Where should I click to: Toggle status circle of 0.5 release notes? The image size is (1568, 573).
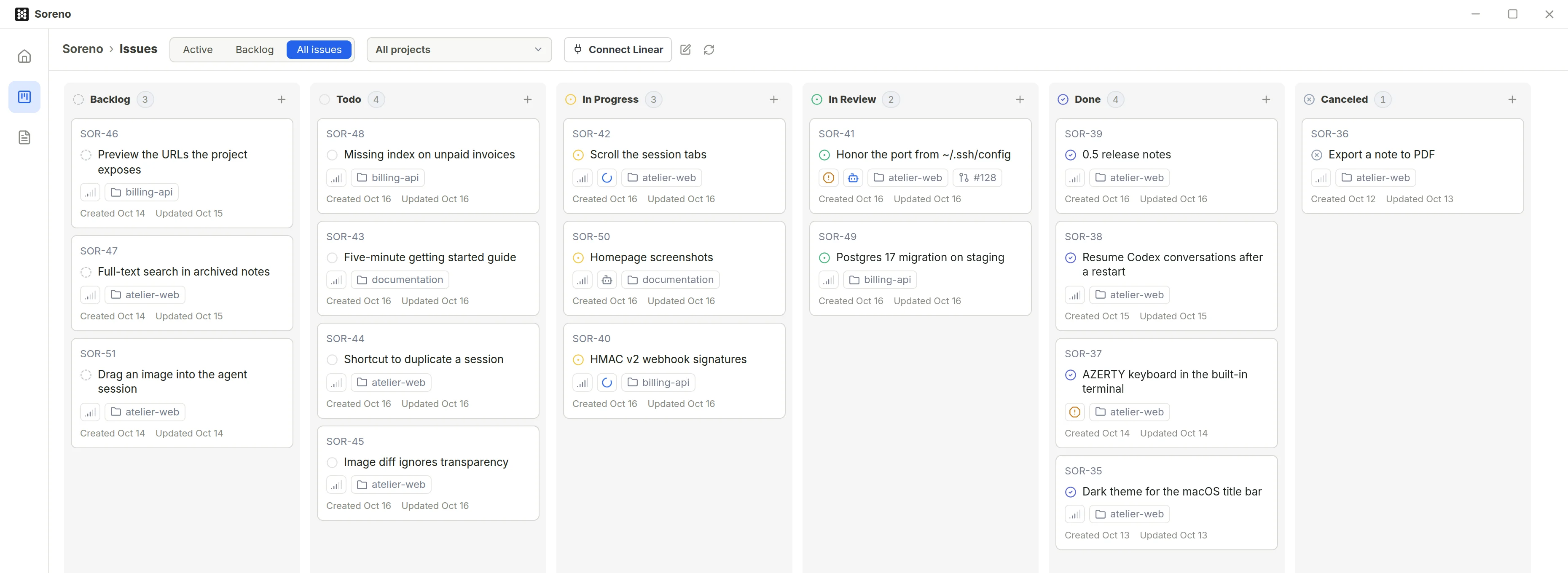coord(1071,155)
